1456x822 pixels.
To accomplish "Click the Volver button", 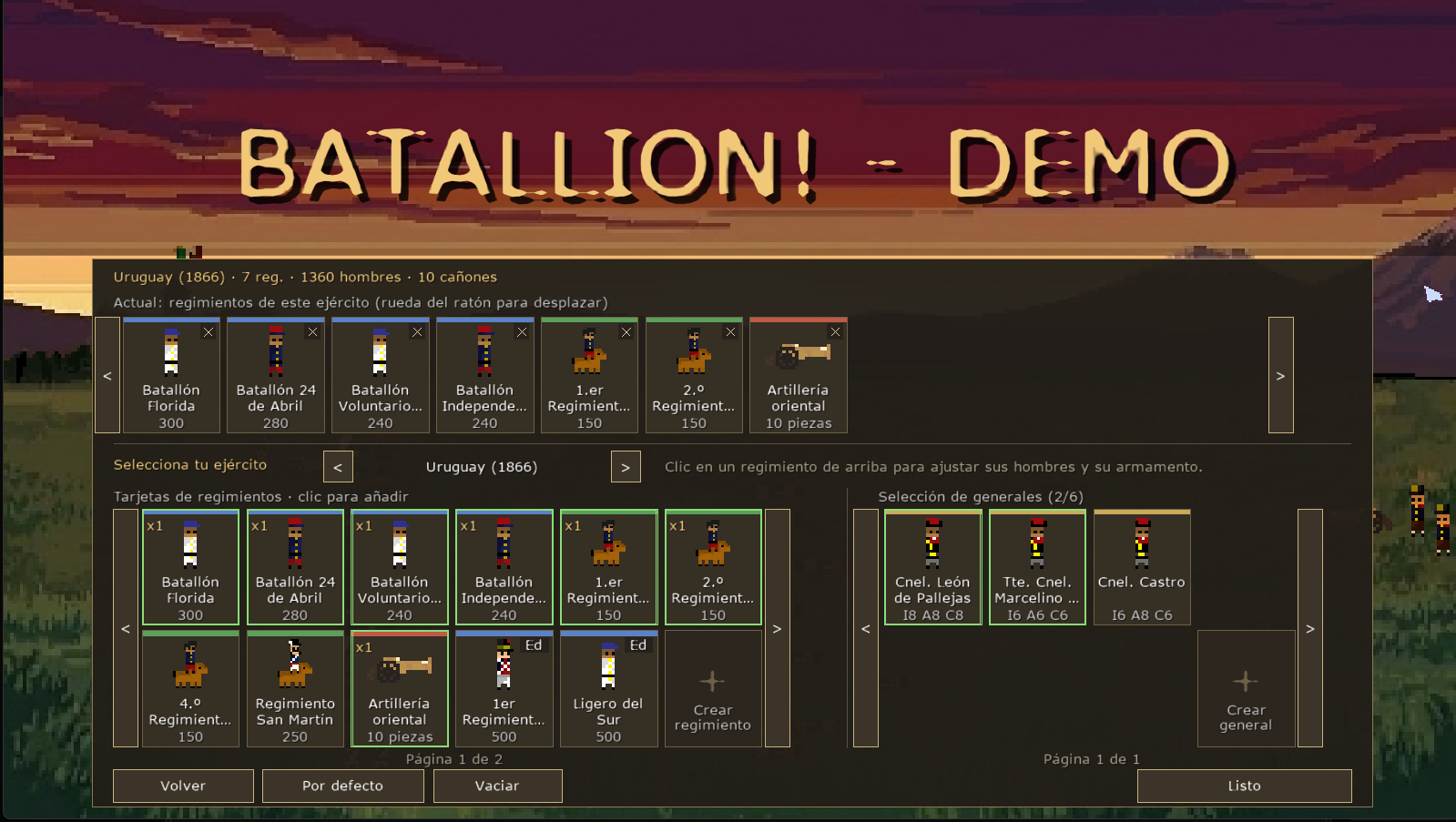I will [183, 786].
